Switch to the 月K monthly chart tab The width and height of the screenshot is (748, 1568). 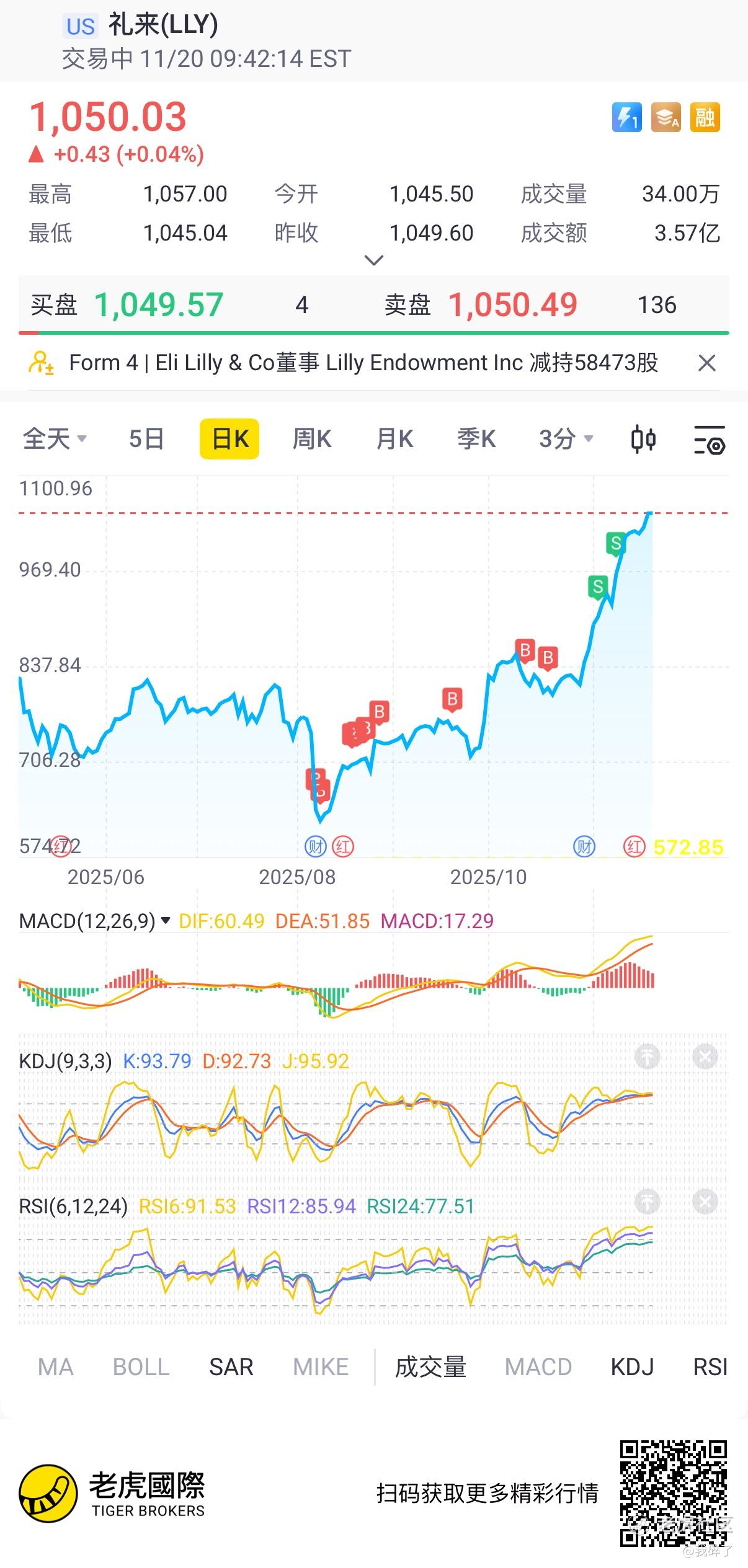pos(394,440)
